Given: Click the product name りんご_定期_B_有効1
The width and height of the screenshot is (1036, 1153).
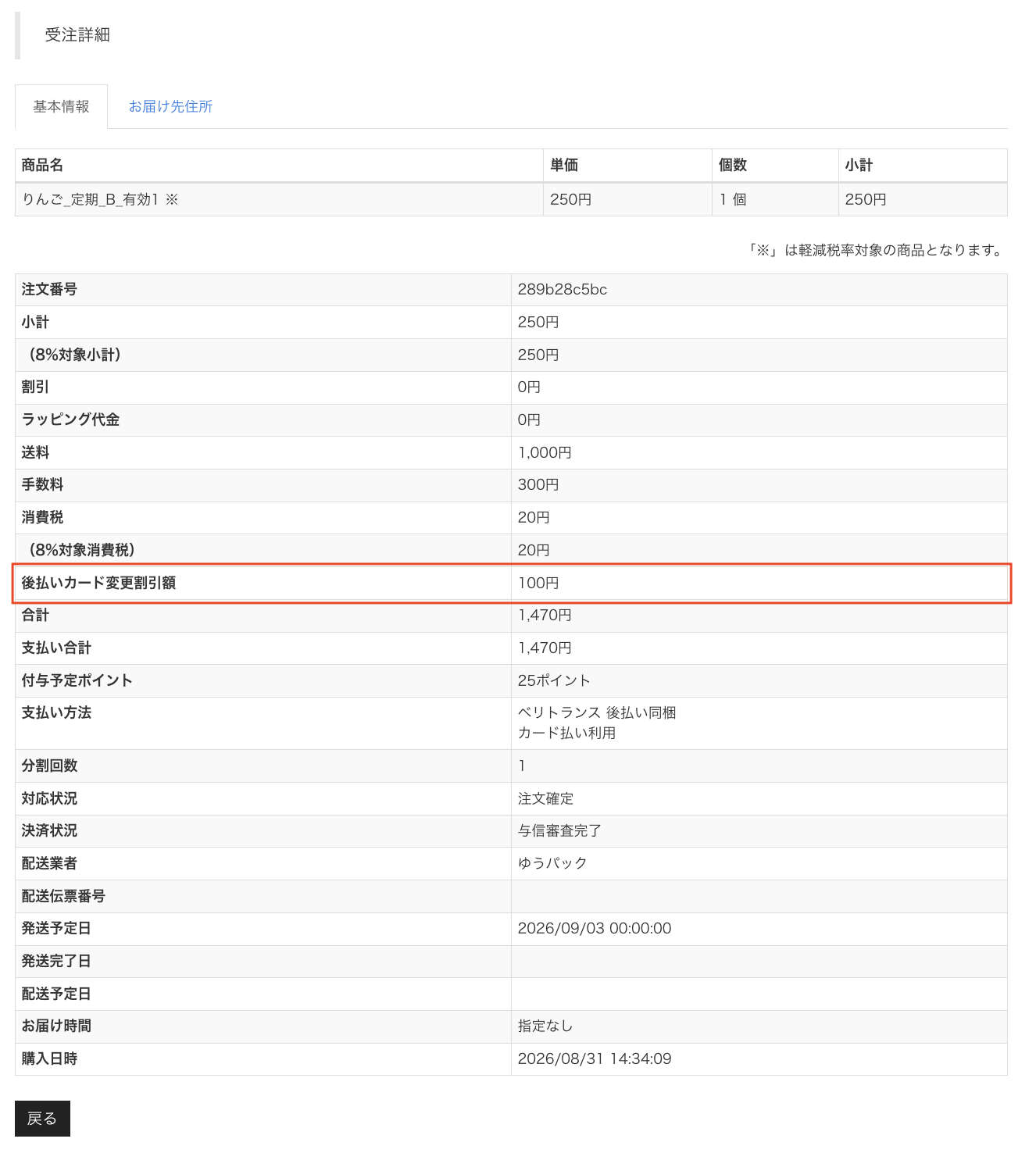Looking at the screenshot, I should click(x=90, y=200).
